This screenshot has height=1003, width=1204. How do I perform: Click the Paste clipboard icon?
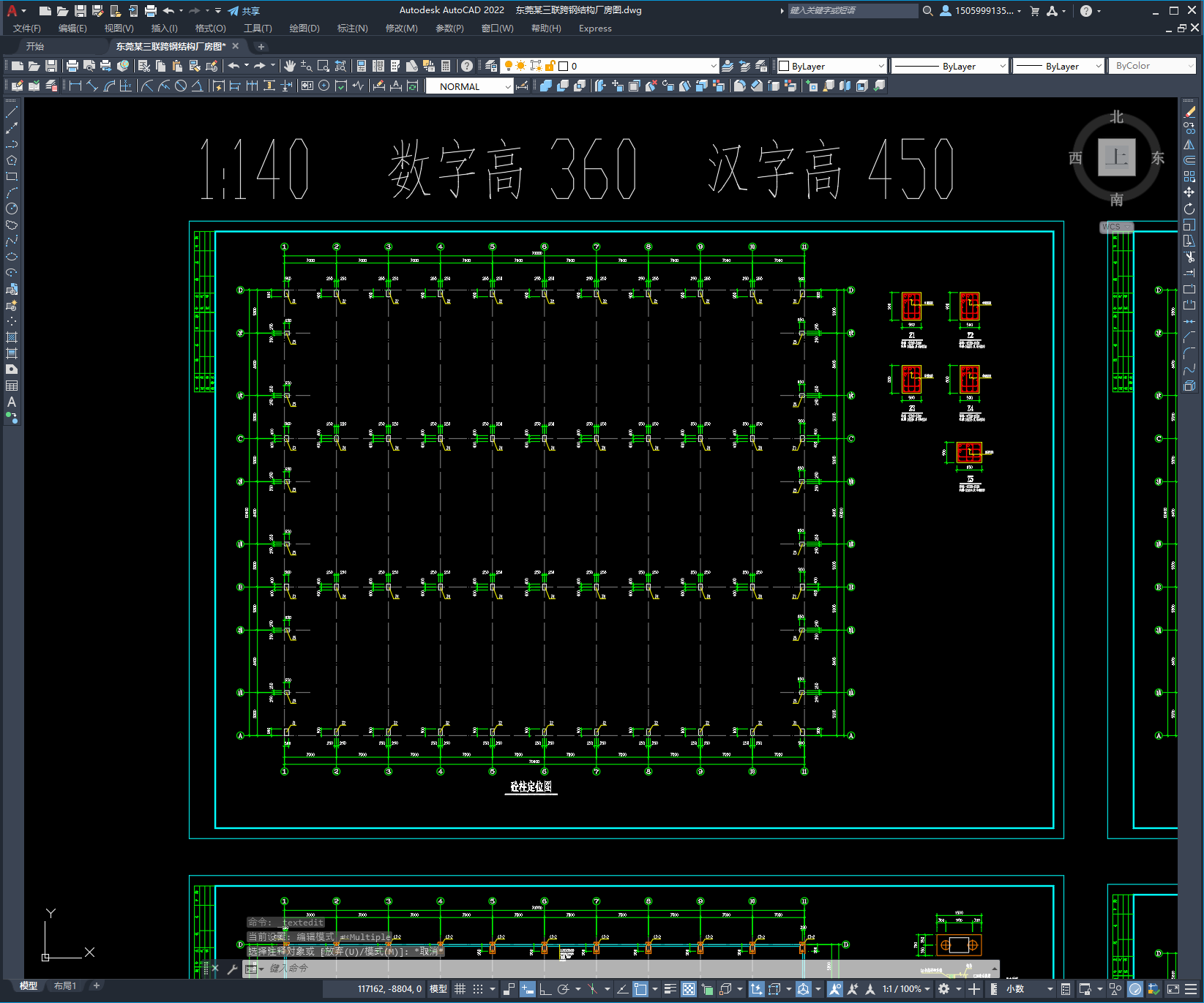(x=177, y=66)
